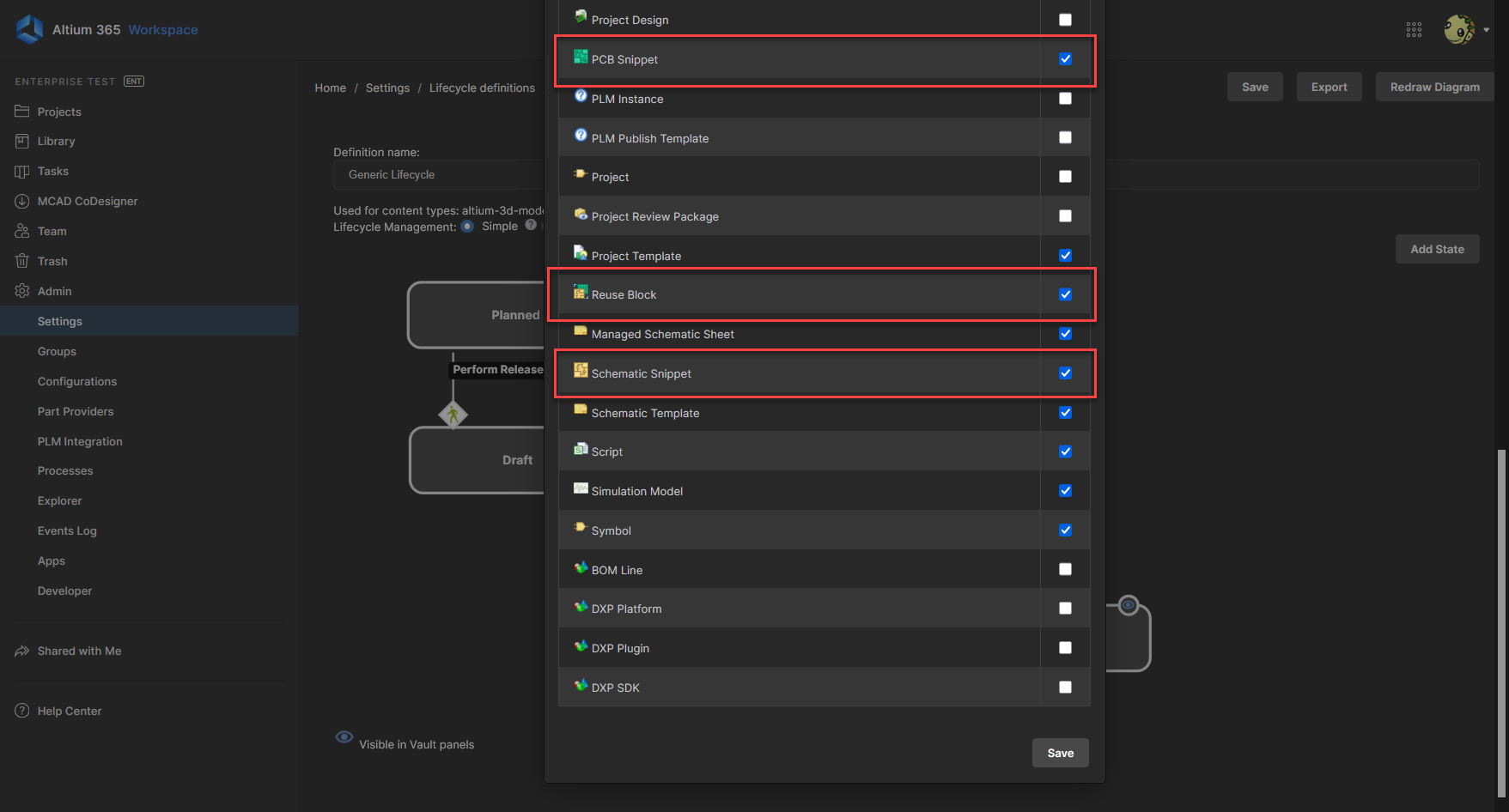The width and height of the screenshot is (1509, 812).
Task: Click the Team people icon in sidebar
Action: tap(22, 231)
